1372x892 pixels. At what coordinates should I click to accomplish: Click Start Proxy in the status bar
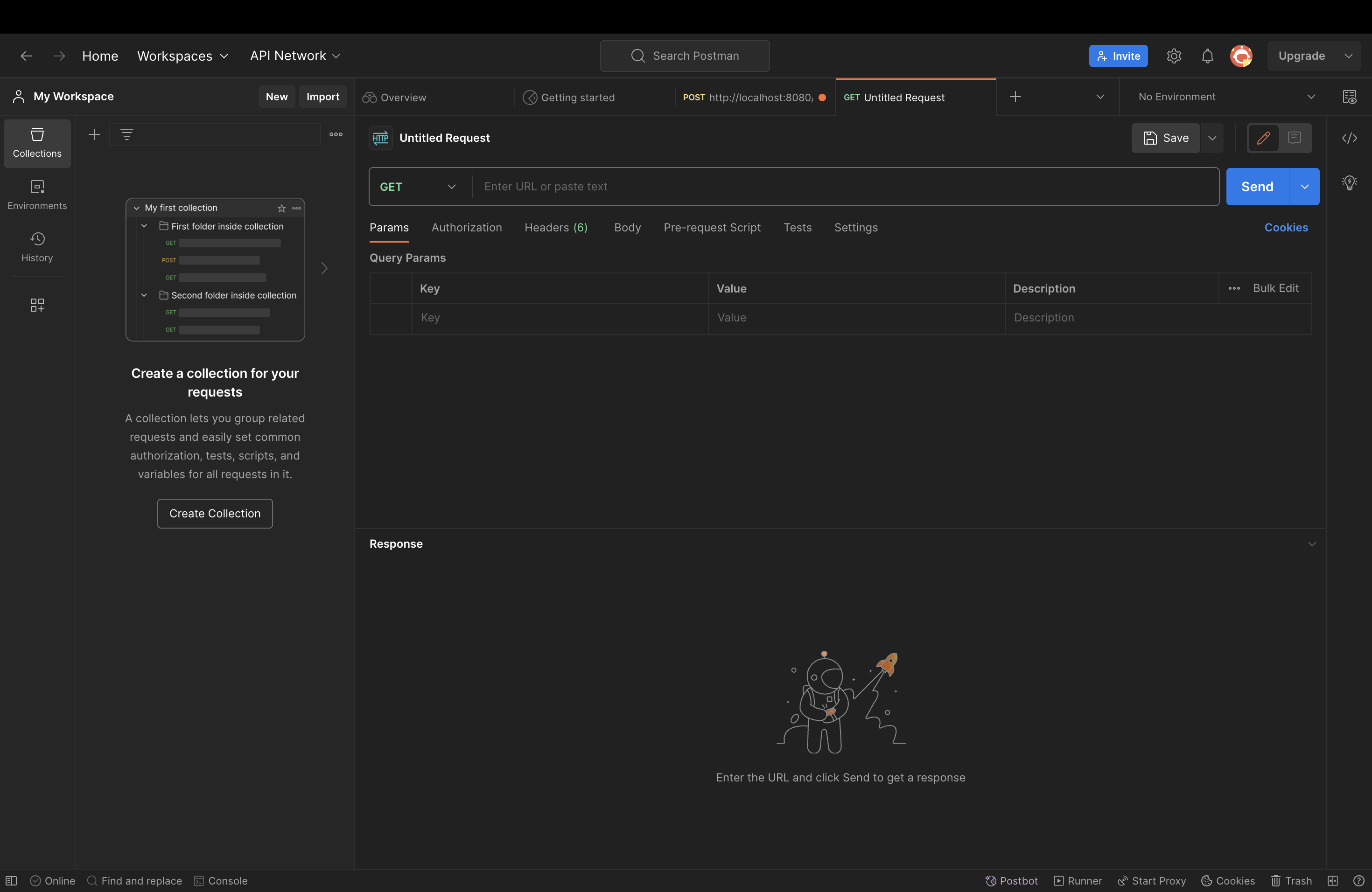tap(1151, 880)
